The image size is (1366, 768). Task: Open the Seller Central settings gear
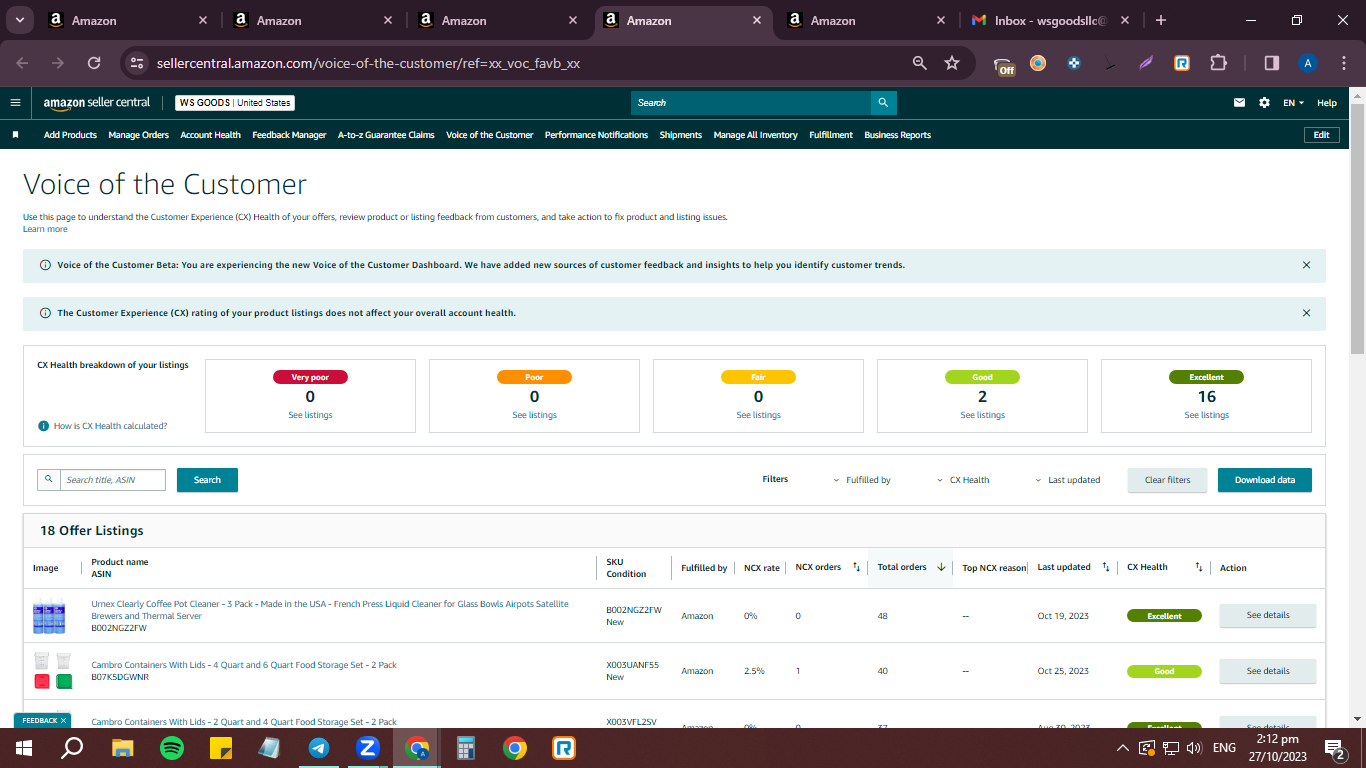click(x=1264, y=103)
